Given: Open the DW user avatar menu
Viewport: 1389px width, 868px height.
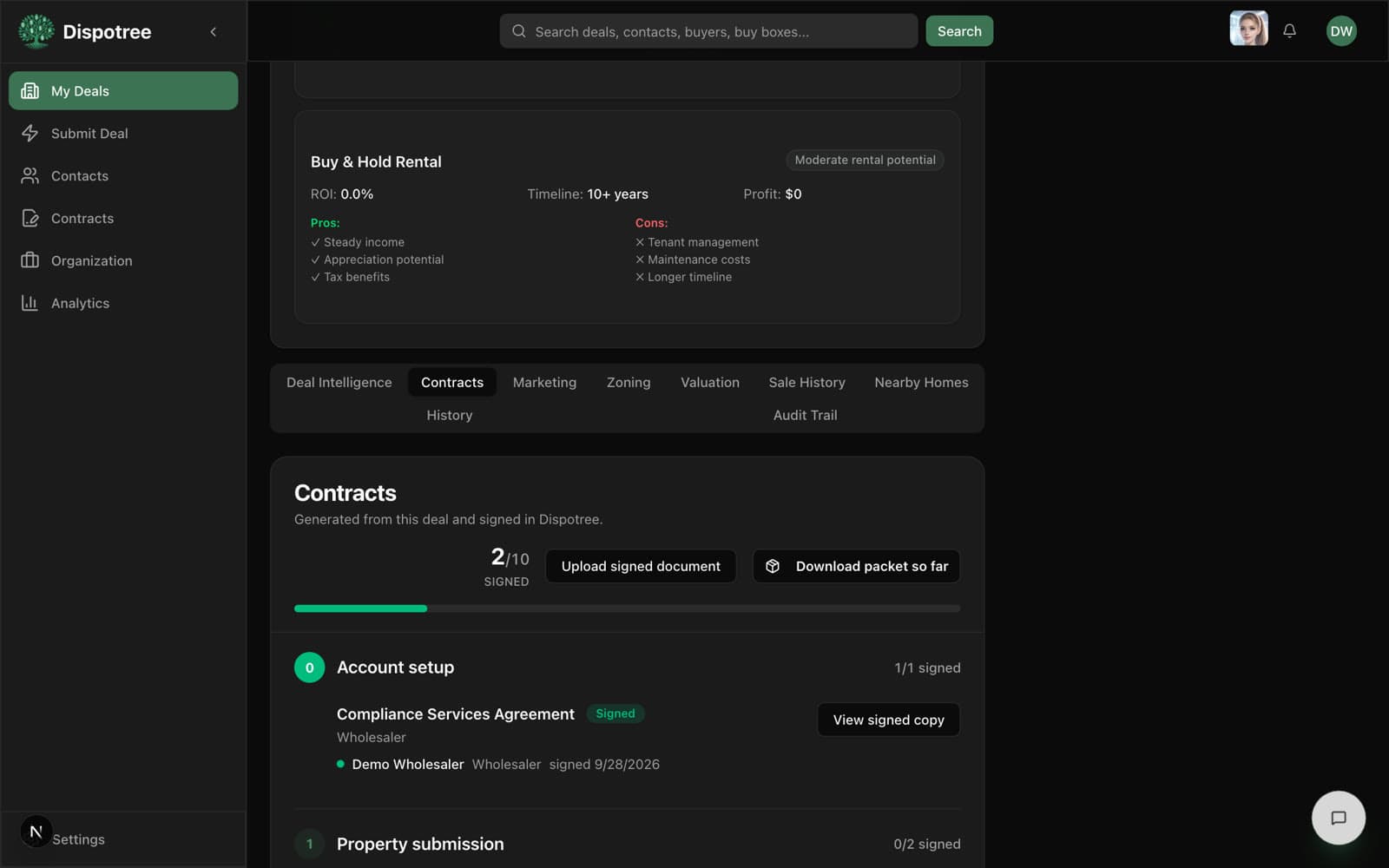Looking at the screenshot, I should click(1341, 31).
